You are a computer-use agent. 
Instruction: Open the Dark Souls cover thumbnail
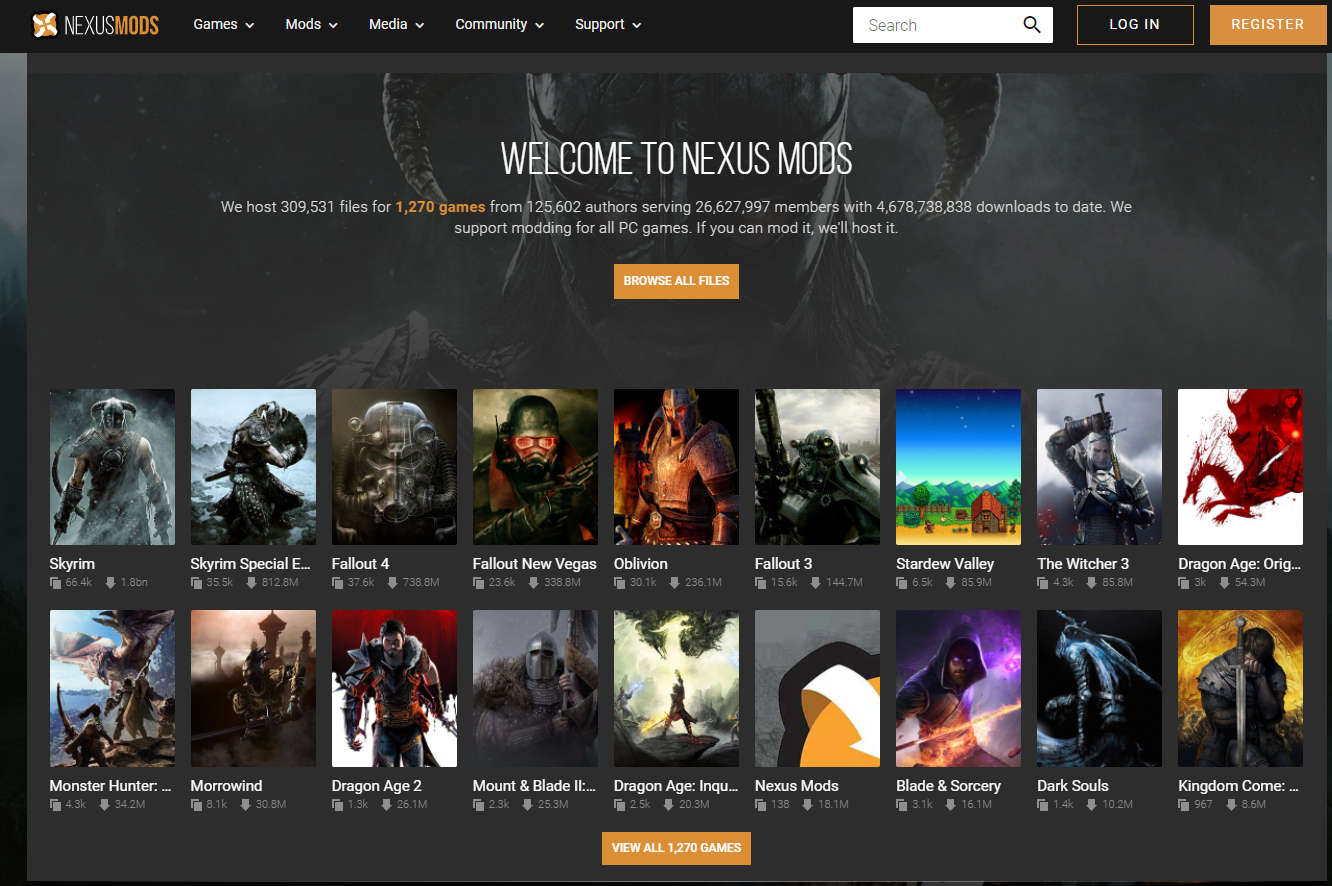[x=1099, y=689]
